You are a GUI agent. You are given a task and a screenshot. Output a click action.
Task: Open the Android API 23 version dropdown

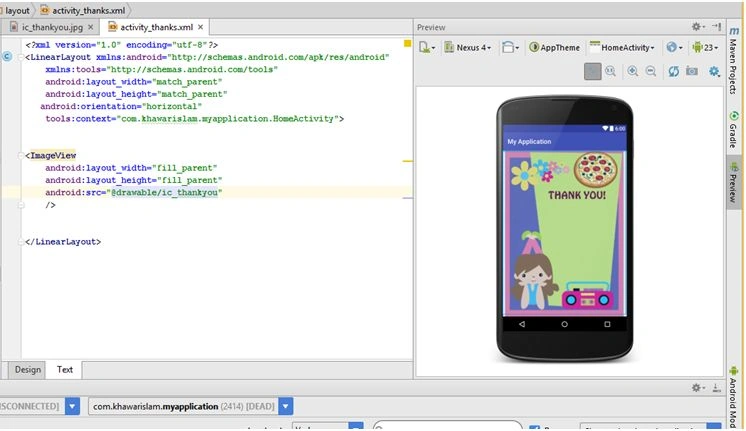pos(705,47)
